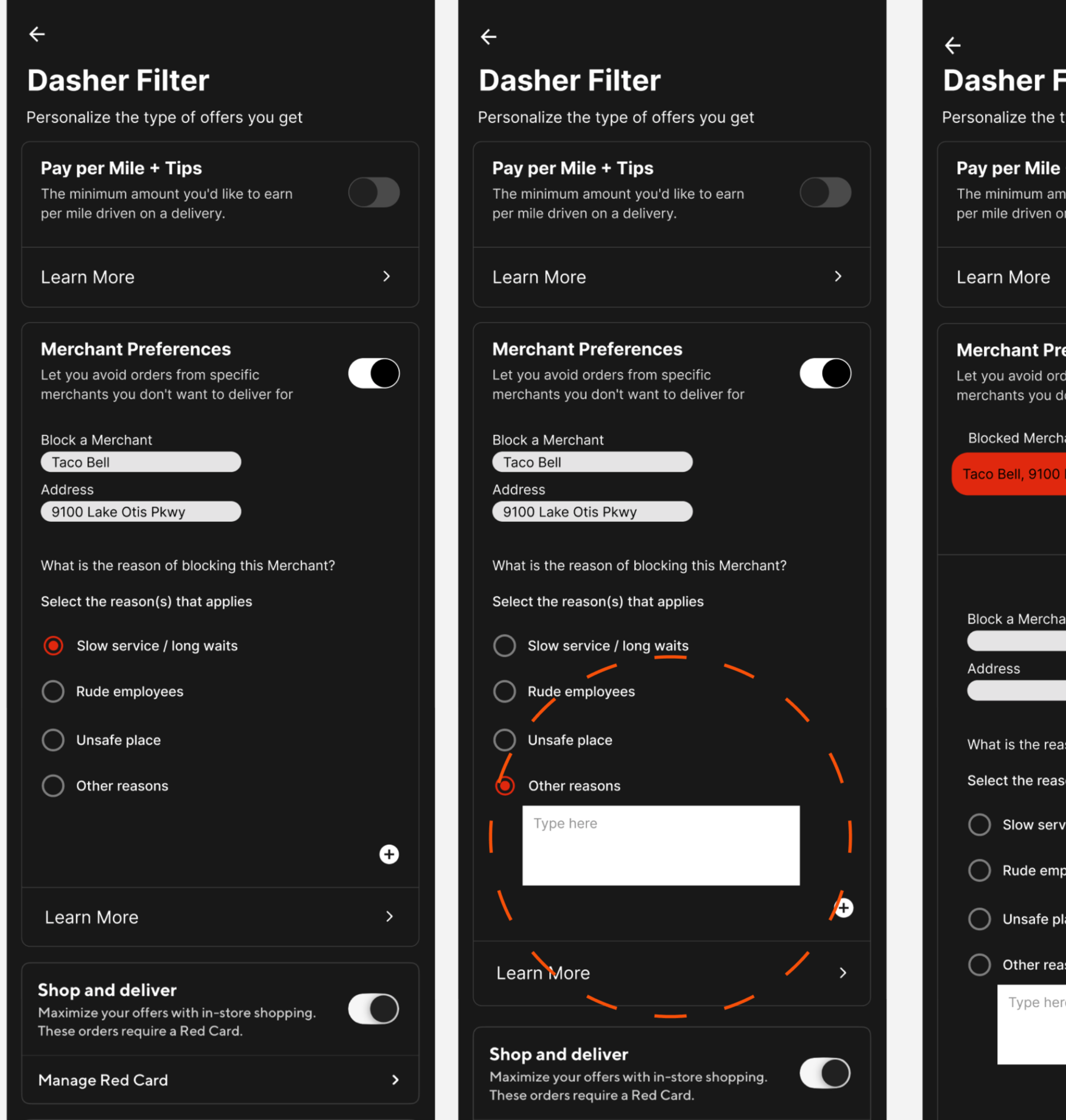The image size is (1066, 1120).
Task: Toggle Shop and deliver in left screen
Action: (x=374, y=1009)
